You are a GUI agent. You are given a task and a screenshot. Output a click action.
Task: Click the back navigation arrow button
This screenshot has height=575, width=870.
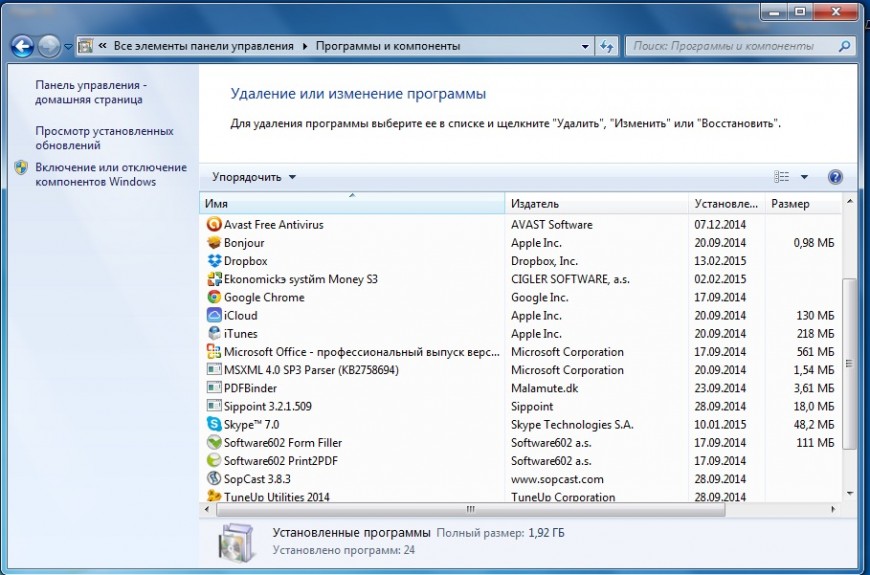22,46
